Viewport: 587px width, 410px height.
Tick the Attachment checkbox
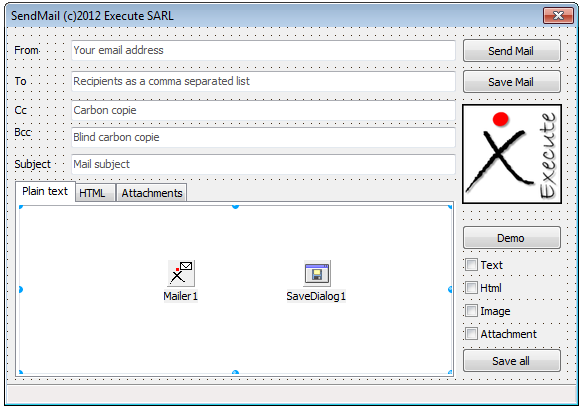coord(471,334)
